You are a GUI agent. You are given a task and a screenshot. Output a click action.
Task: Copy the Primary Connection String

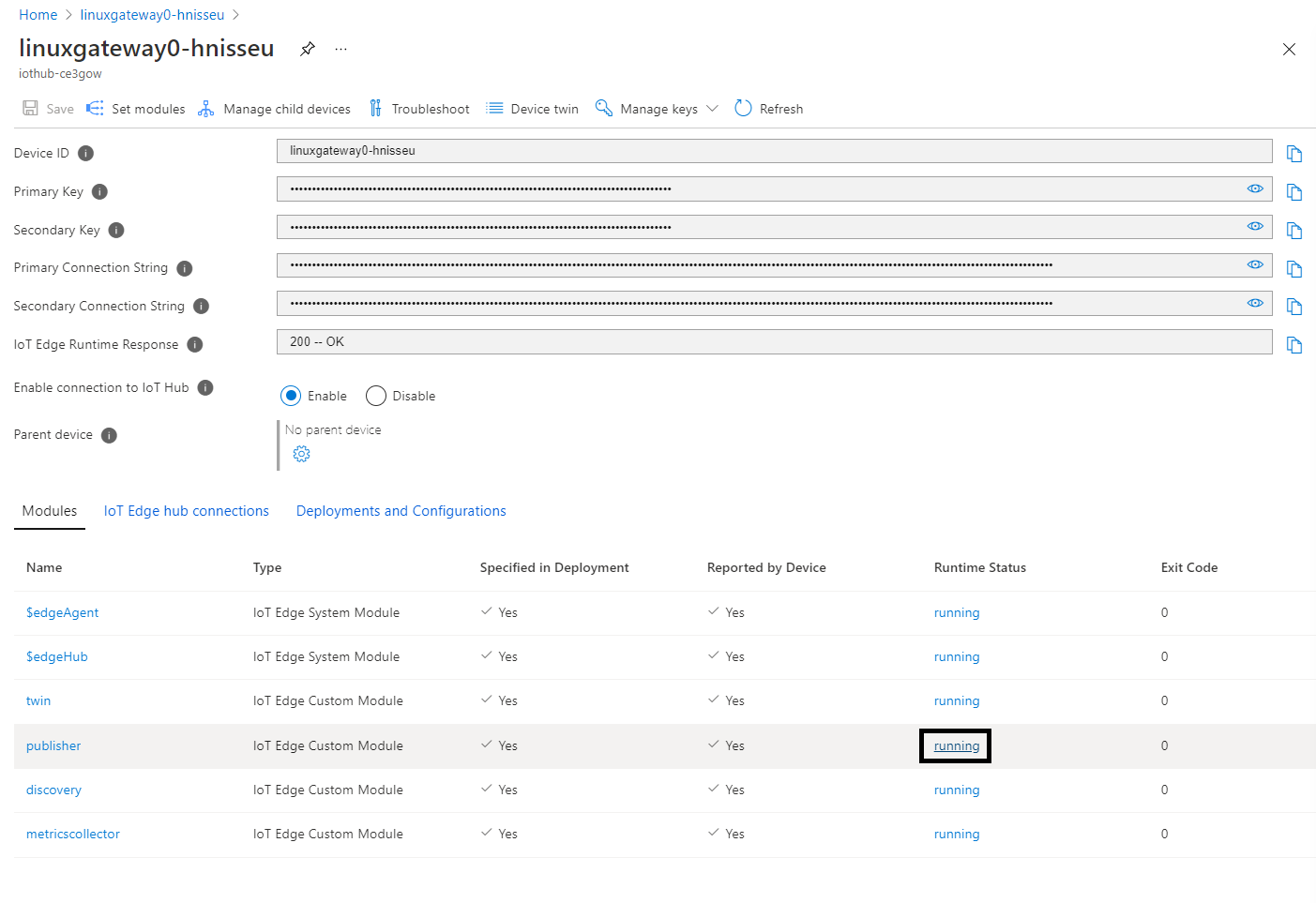coord(1294,268)
